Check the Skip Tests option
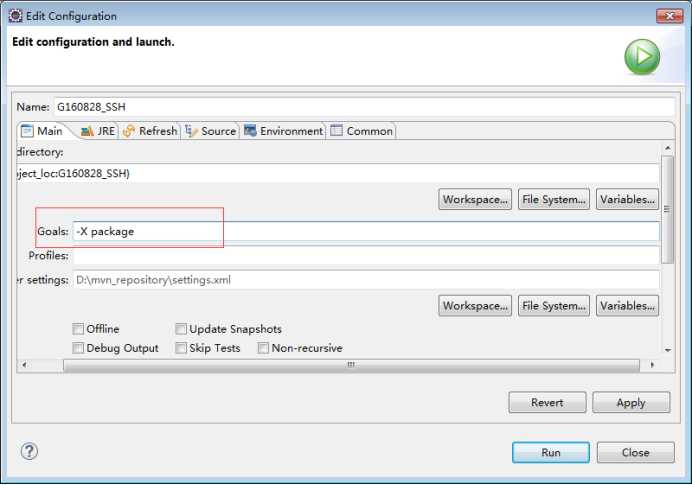 pyautogui.click(x=181, y=348)
